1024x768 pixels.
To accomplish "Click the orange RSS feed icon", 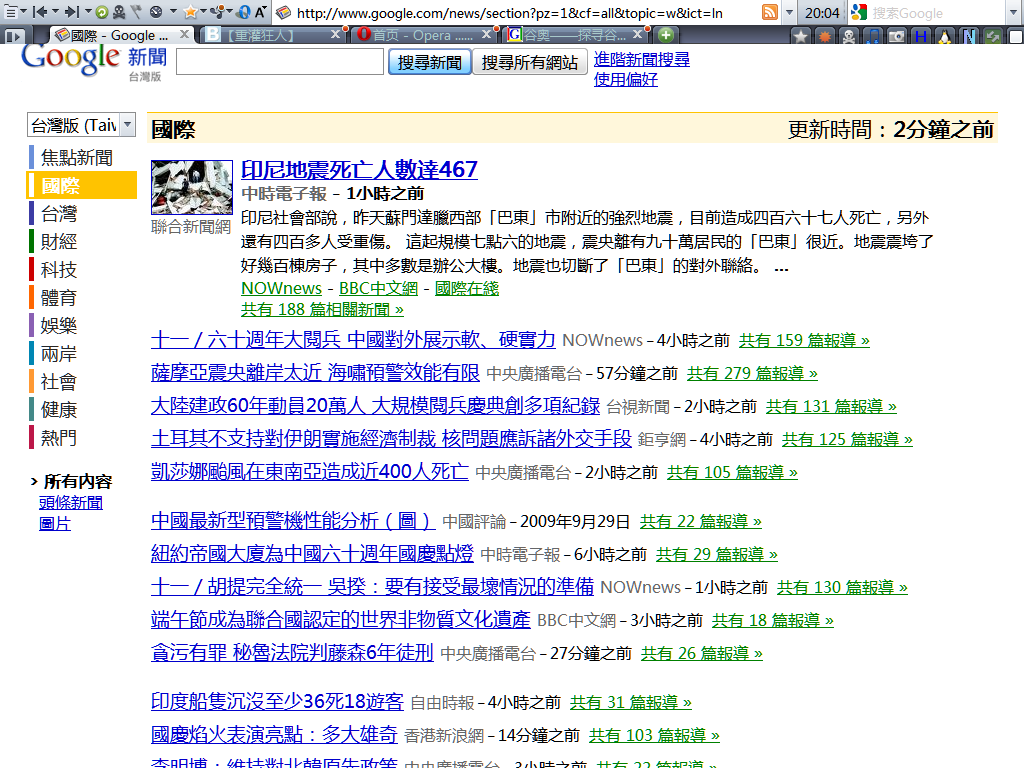I will (770, 12).
